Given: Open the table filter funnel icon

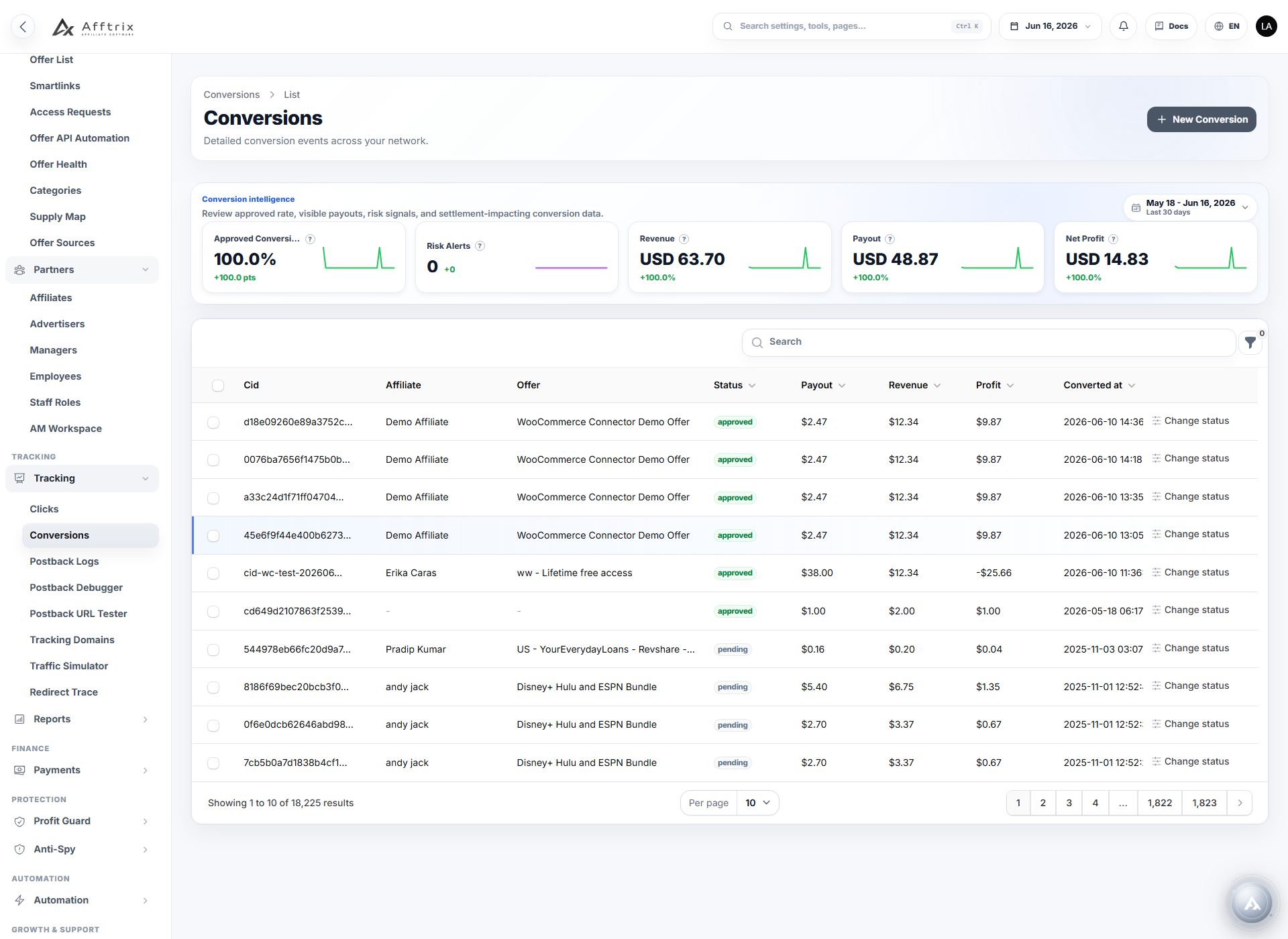Looking at the screenshot, I should 1250,343.
